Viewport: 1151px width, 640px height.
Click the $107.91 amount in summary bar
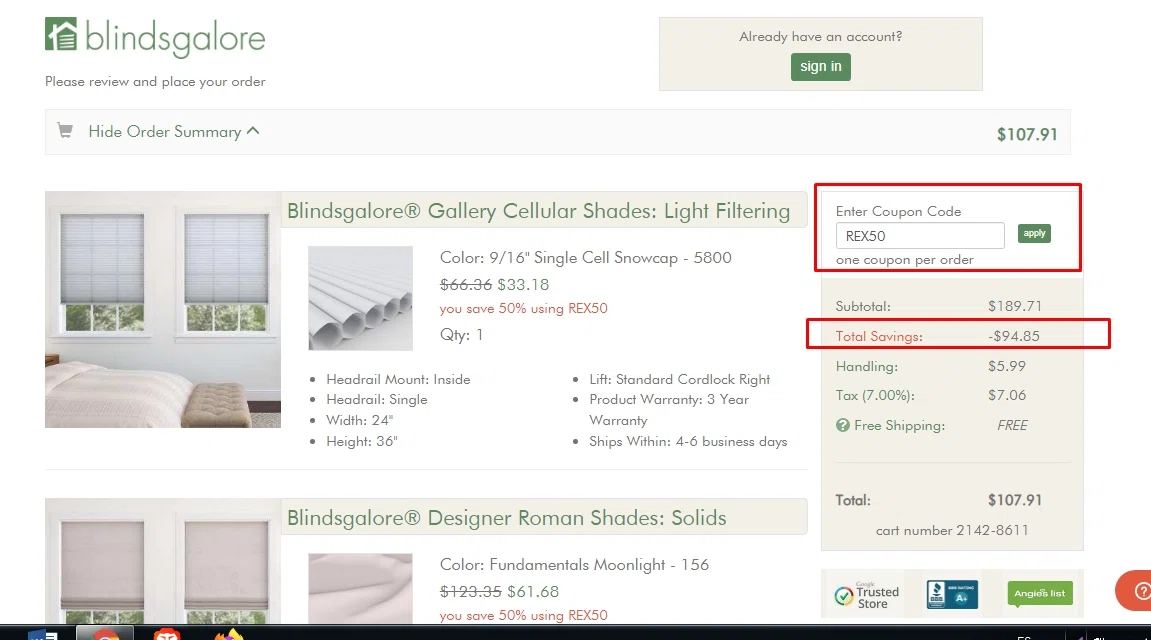point(1027,134)
